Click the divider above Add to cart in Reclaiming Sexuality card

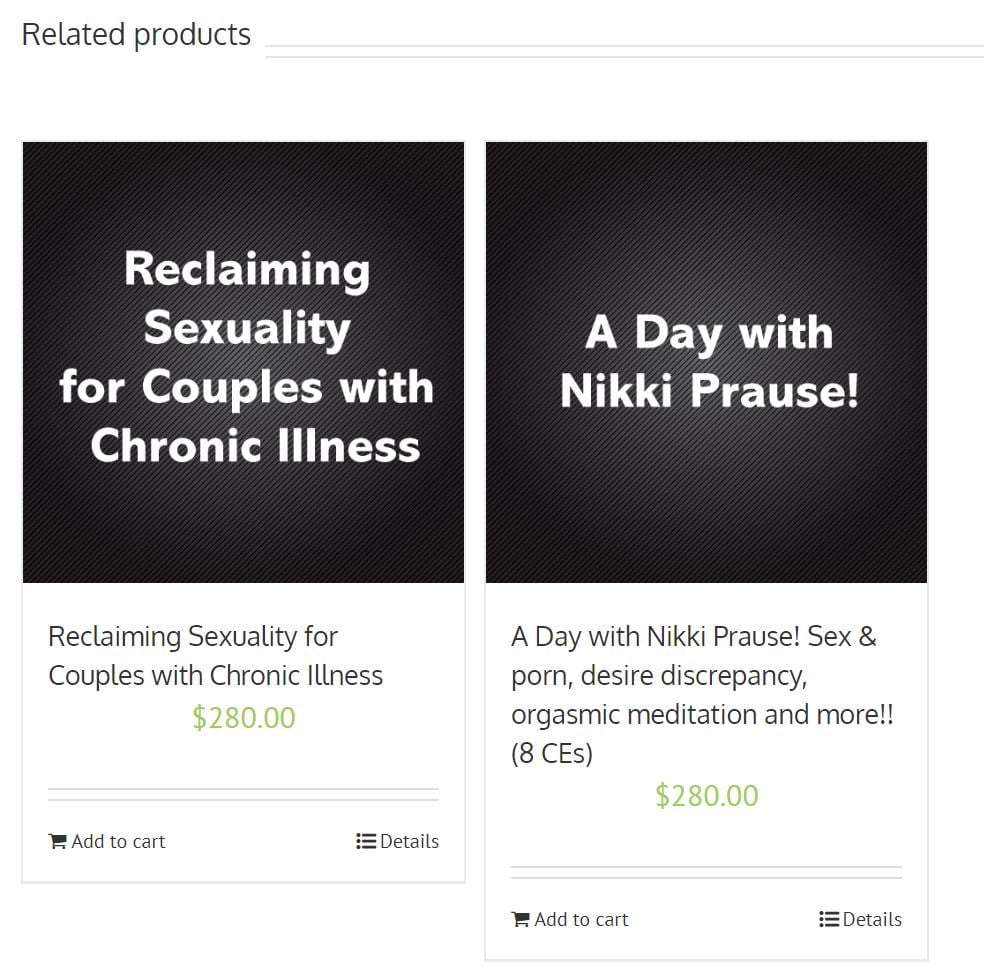tap(243, 795)
